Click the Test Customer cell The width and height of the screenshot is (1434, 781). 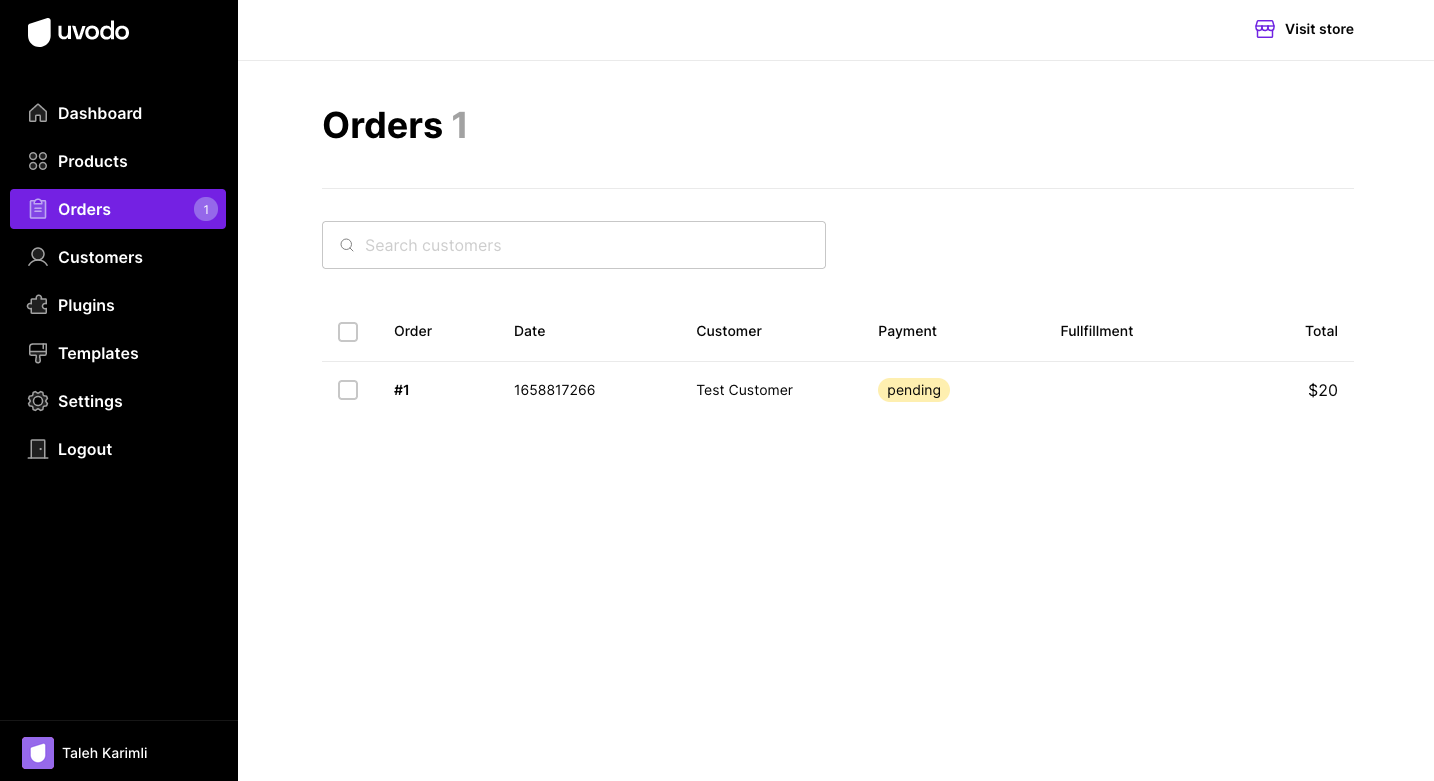click(745, 390)
